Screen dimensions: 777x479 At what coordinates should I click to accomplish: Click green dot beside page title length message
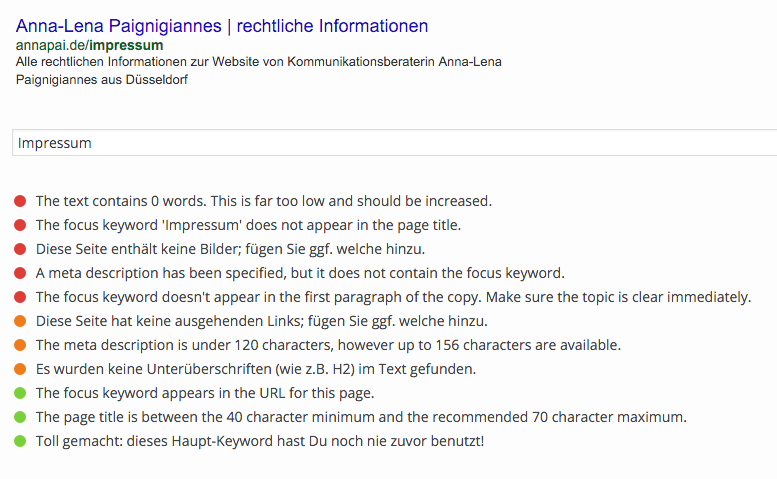pos(20,417)
